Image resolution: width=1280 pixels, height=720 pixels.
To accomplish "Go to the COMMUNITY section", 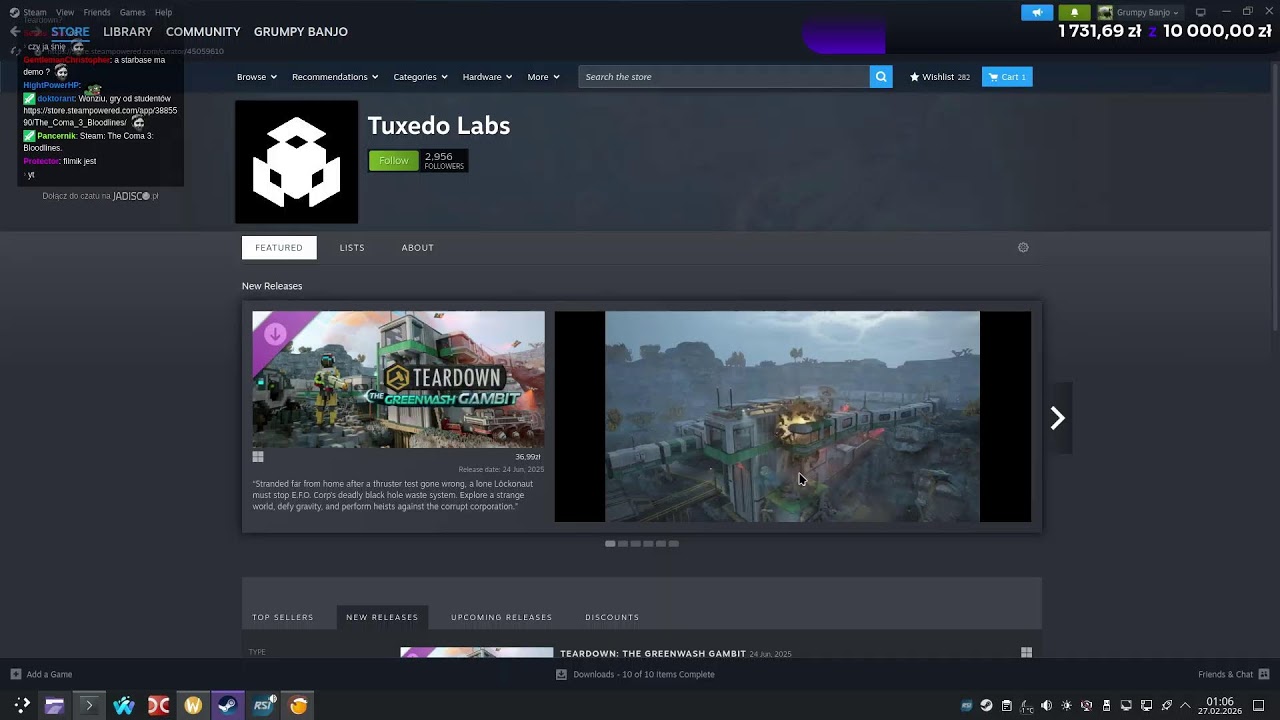I will coord(203,32).
